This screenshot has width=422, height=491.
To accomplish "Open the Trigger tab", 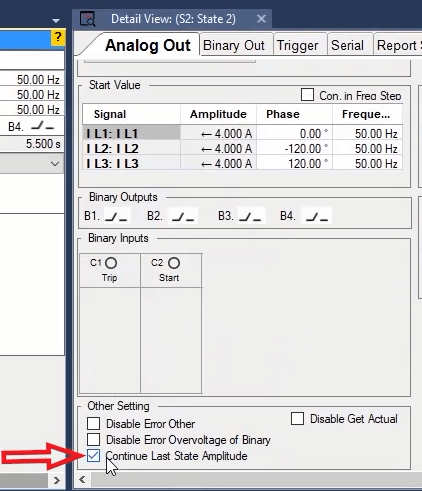I will coord(298,45).
